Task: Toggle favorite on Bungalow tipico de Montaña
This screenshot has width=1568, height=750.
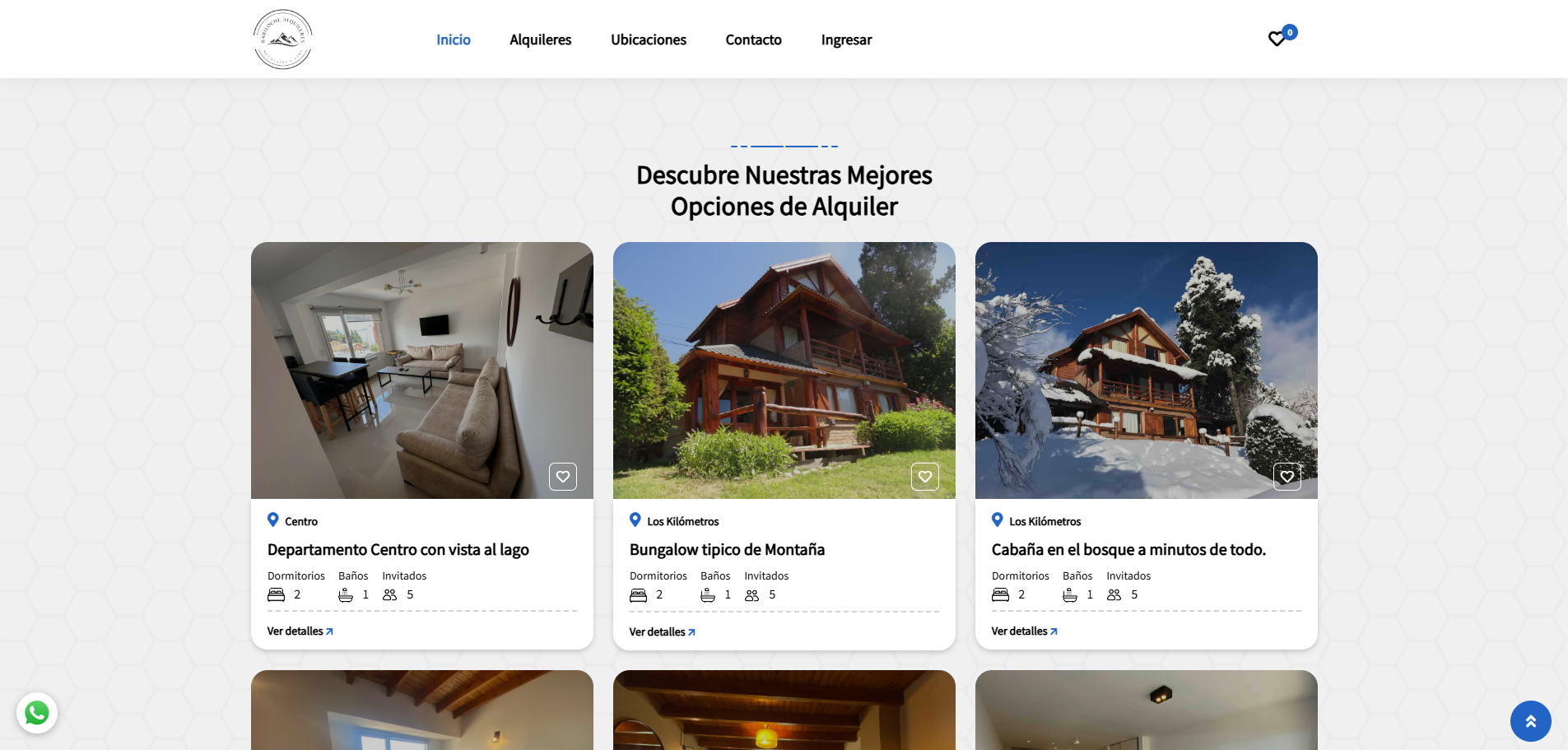Action: click(x=925, y=477)
